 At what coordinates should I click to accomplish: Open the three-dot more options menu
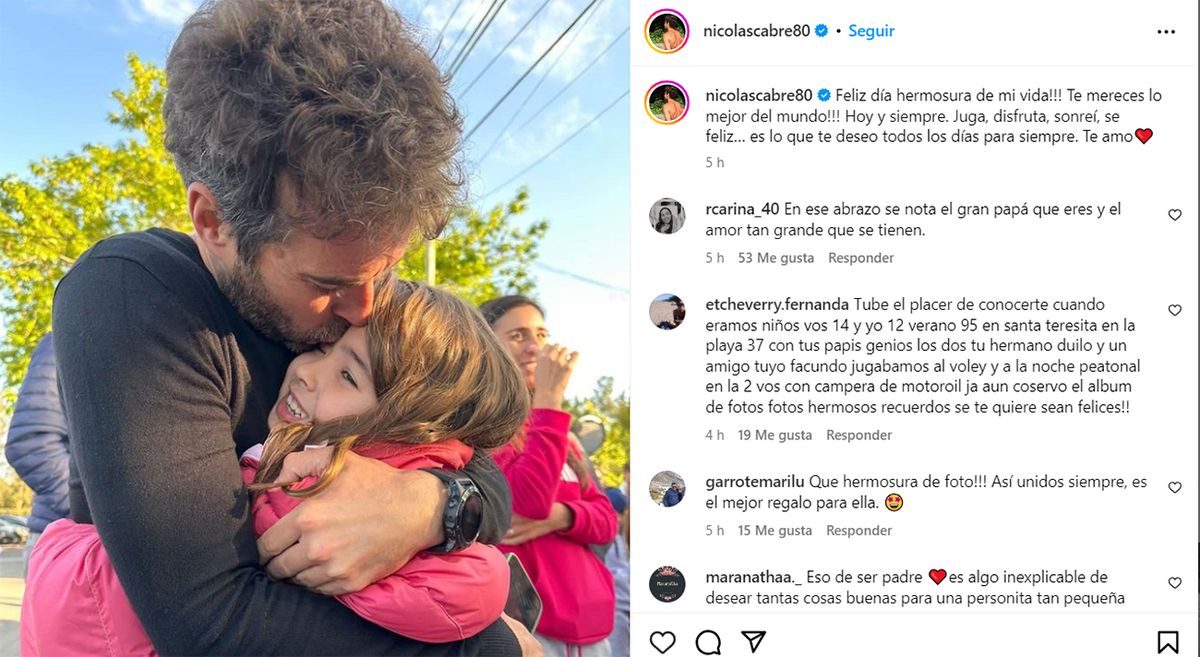tap(1166, 31)
